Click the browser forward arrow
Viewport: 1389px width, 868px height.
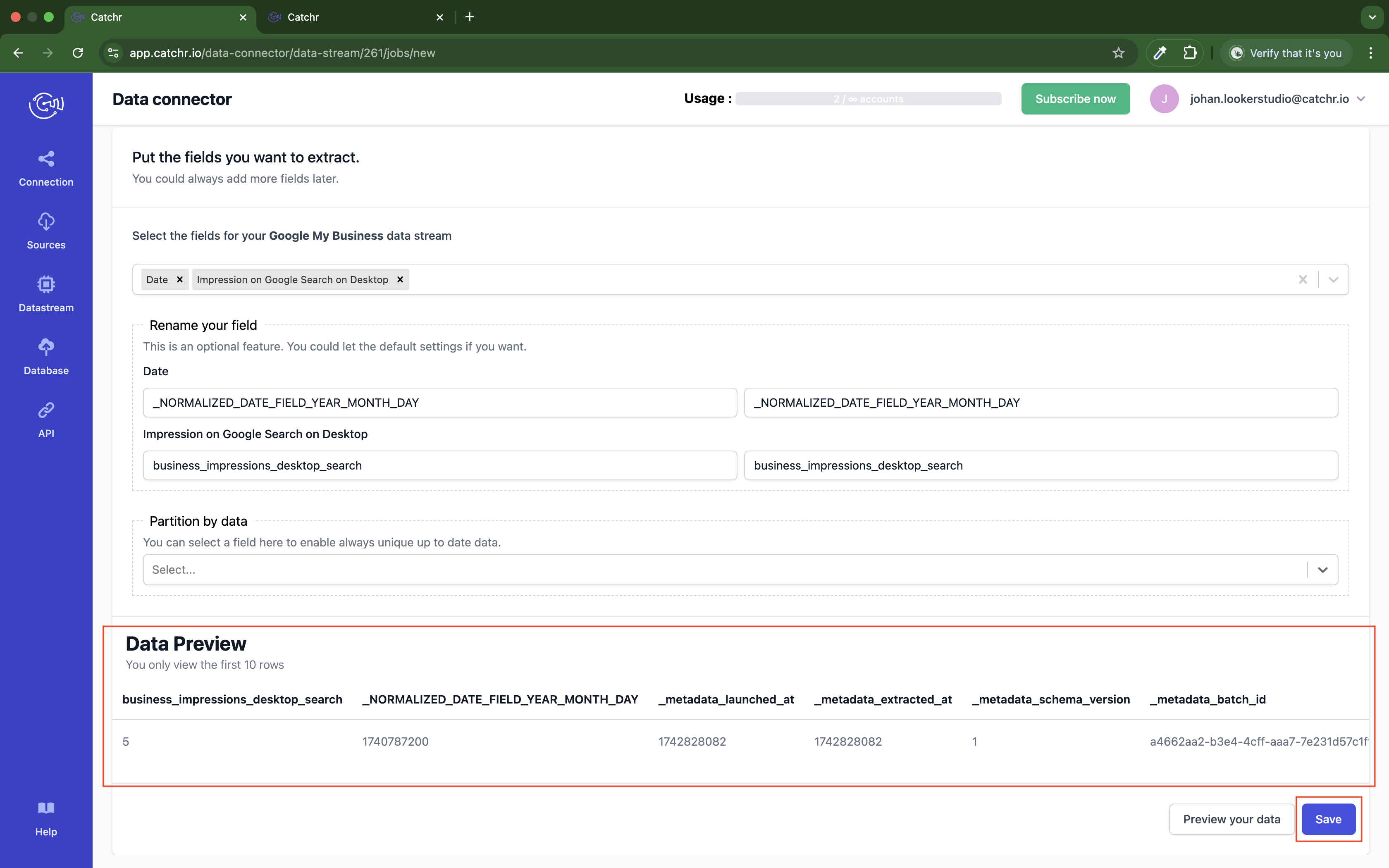pyautogui.click(x=48, y=53)
